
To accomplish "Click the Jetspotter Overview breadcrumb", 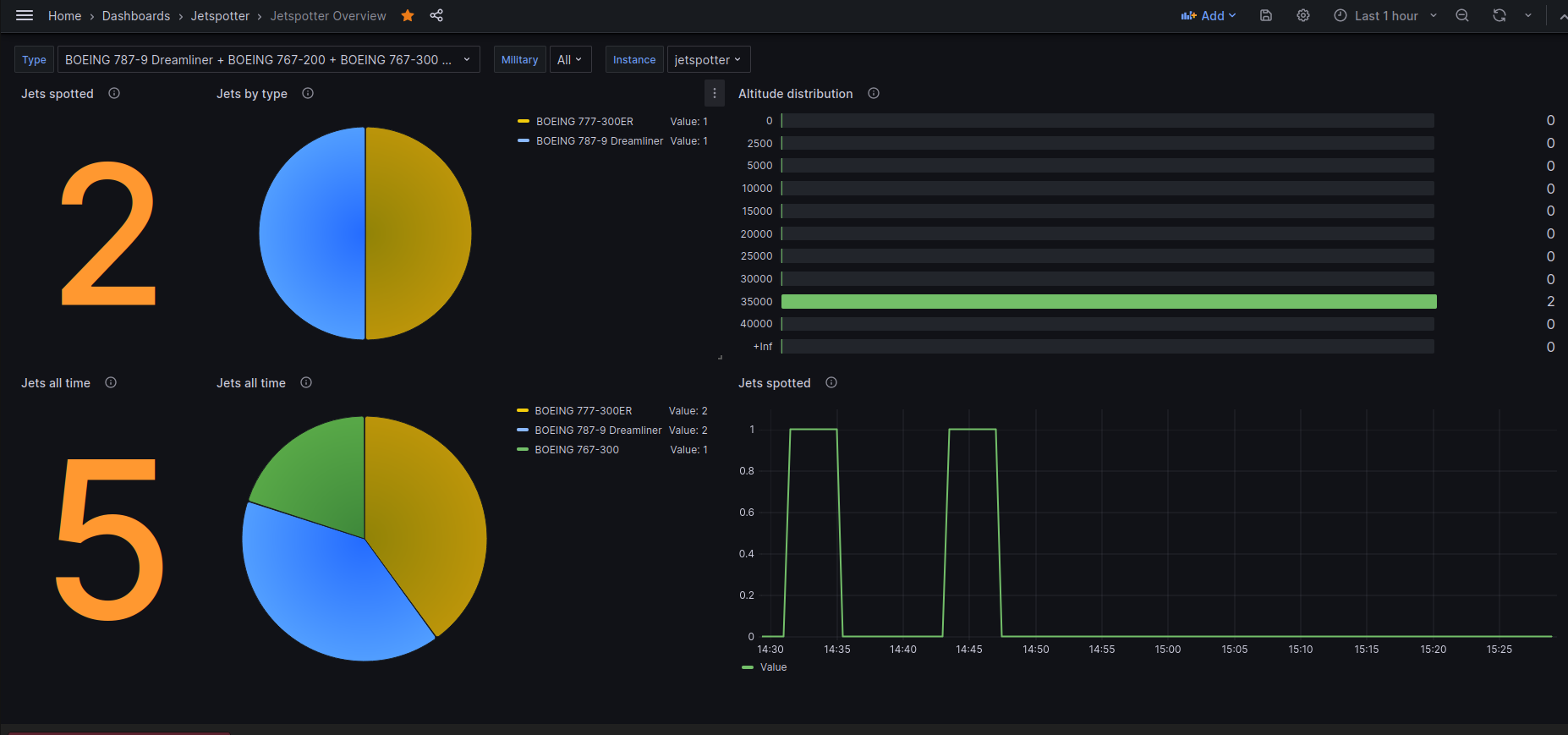I will pos(328,16).
